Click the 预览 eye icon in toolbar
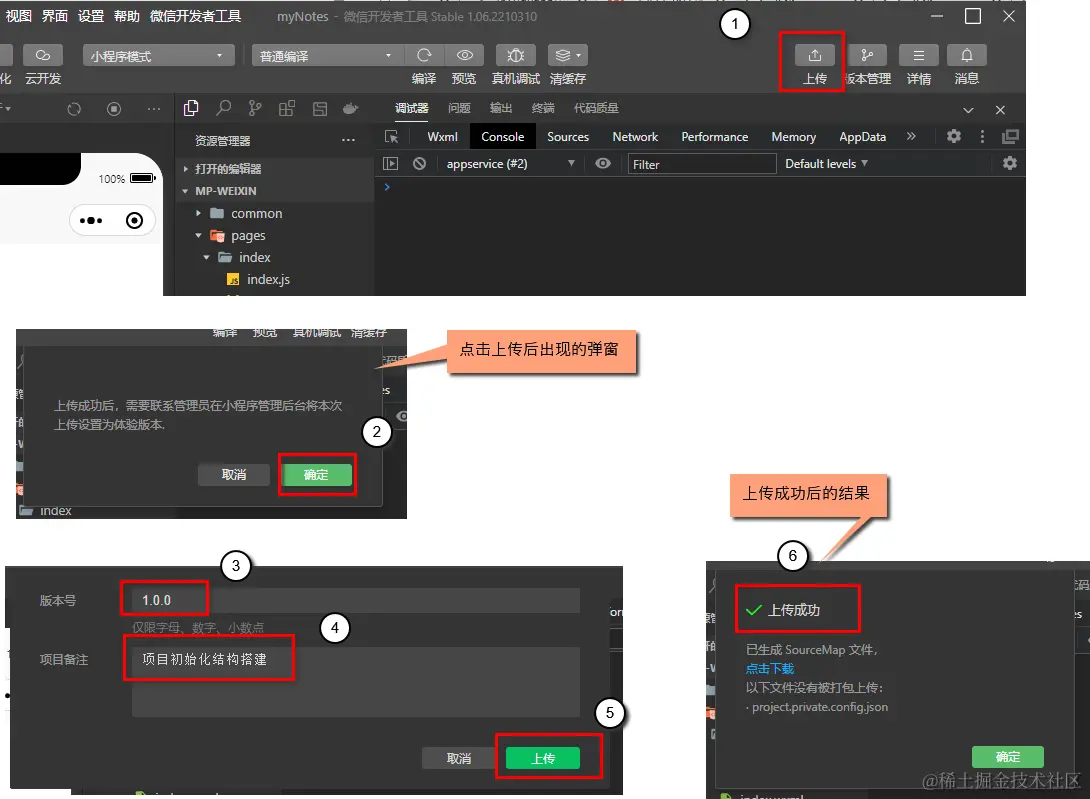The width and height of the screenshot is (1090, 799). pos(464,55)
